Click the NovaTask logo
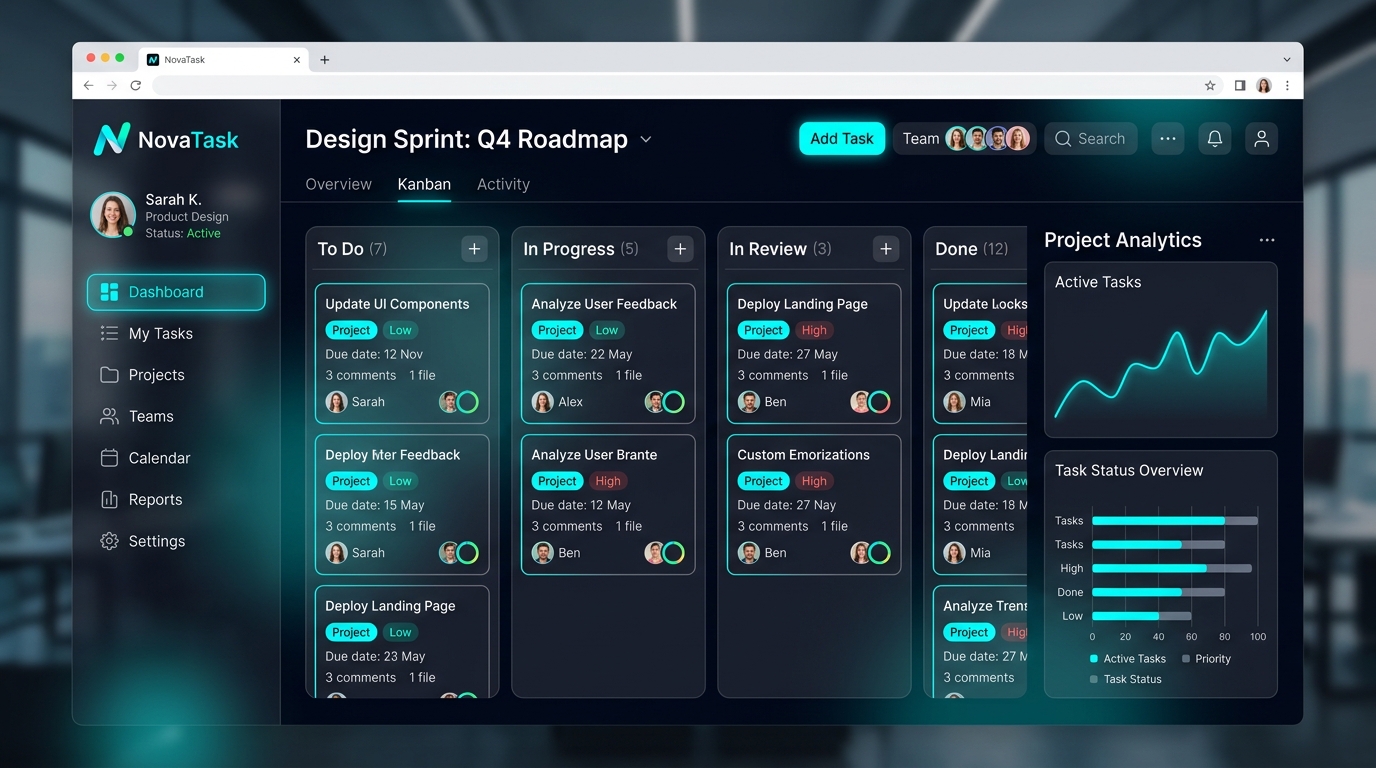This screenshot has width=1376, height=768. [166, 139]
